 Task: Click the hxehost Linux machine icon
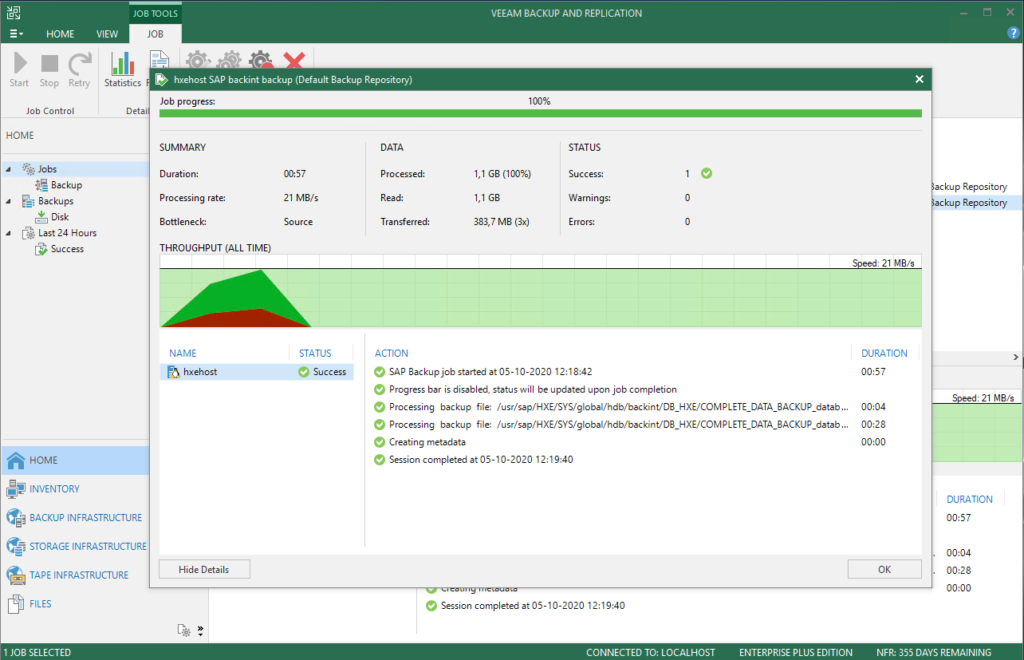point(174,372)
